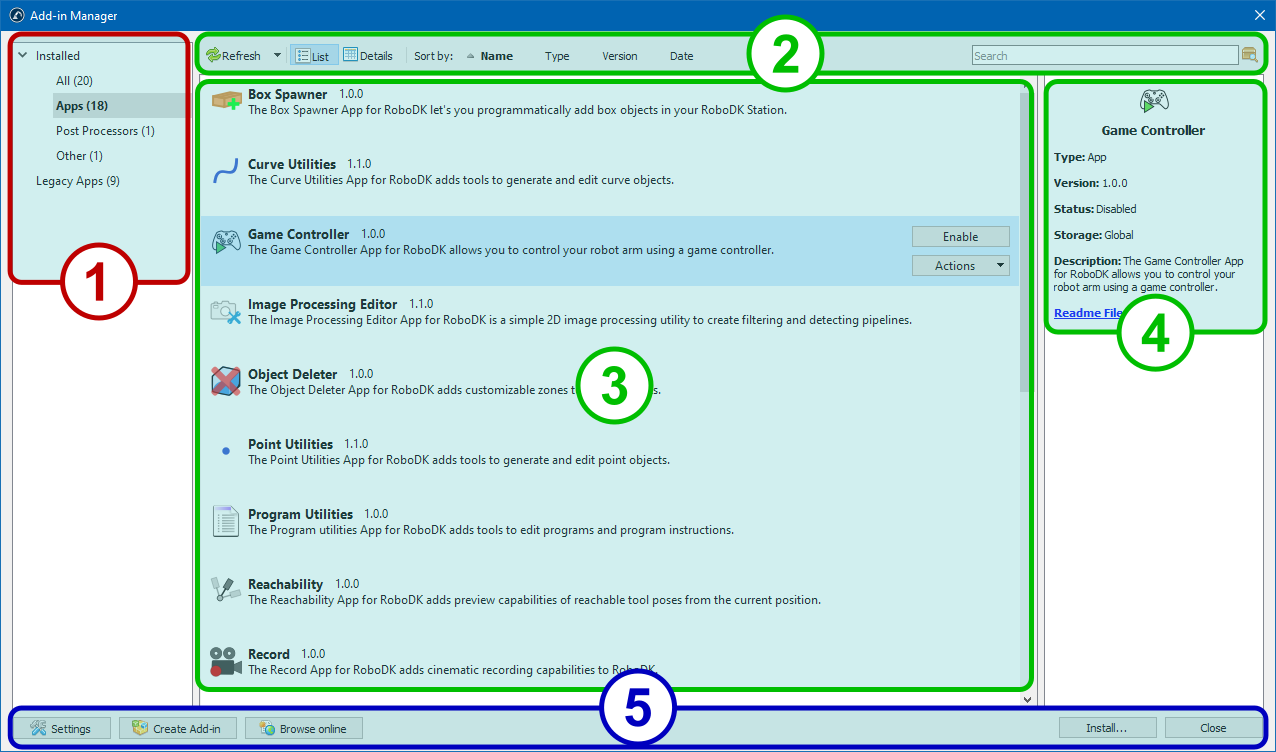Click the Object Deleter icon
The image size is (1276, 752).
click(226, 381)
